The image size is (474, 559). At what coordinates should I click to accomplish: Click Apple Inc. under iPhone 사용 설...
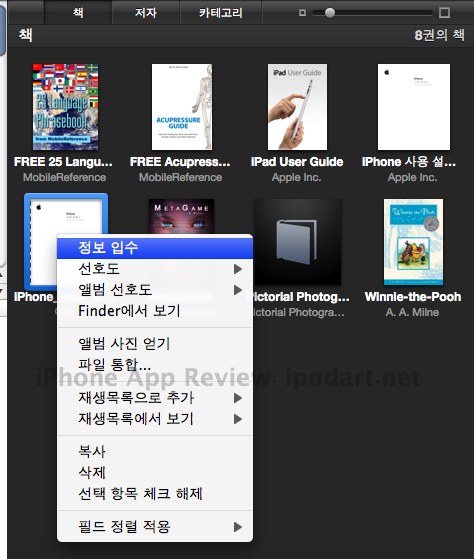(x=412, y=177)
